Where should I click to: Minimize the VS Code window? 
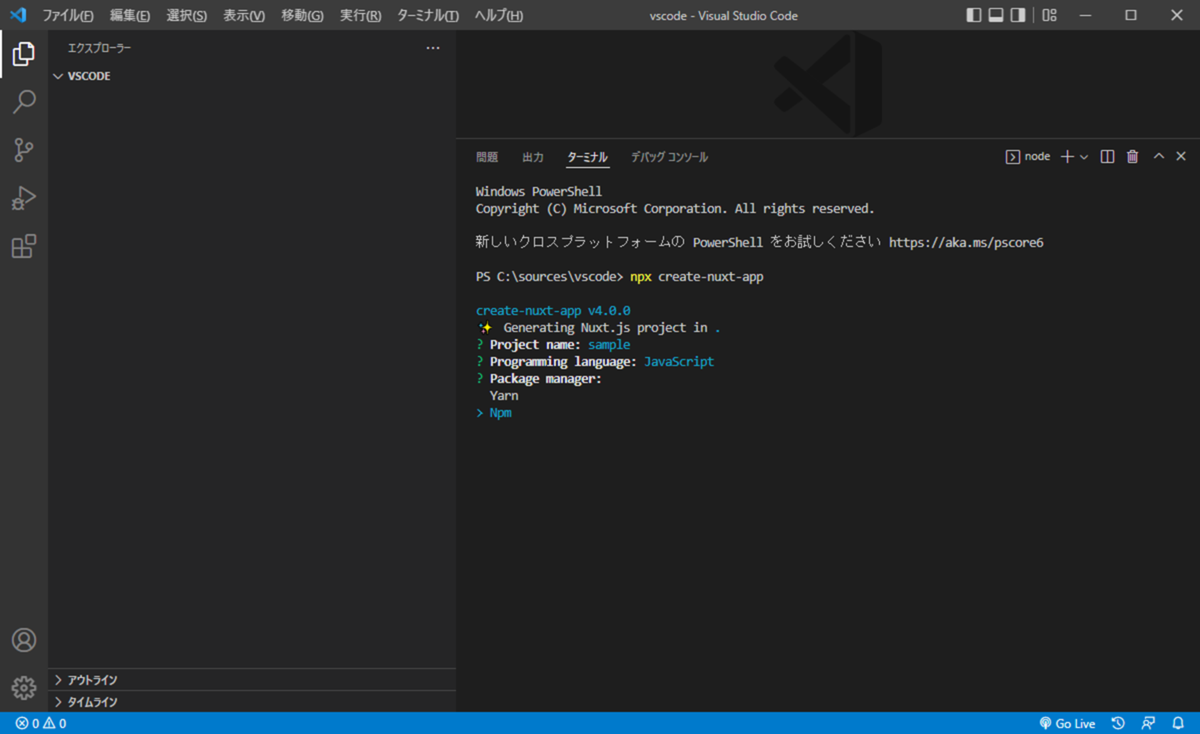click(1085, 15)
